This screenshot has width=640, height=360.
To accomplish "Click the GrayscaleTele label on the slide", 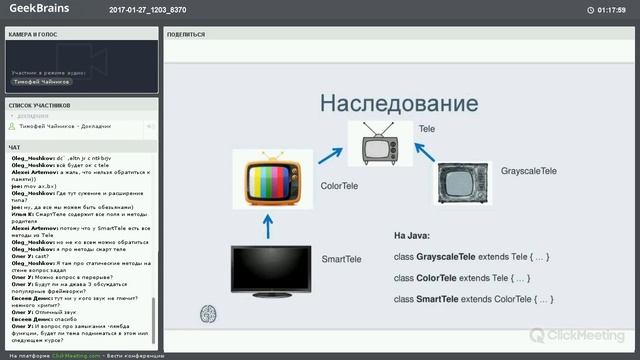I will coord(529,171).
